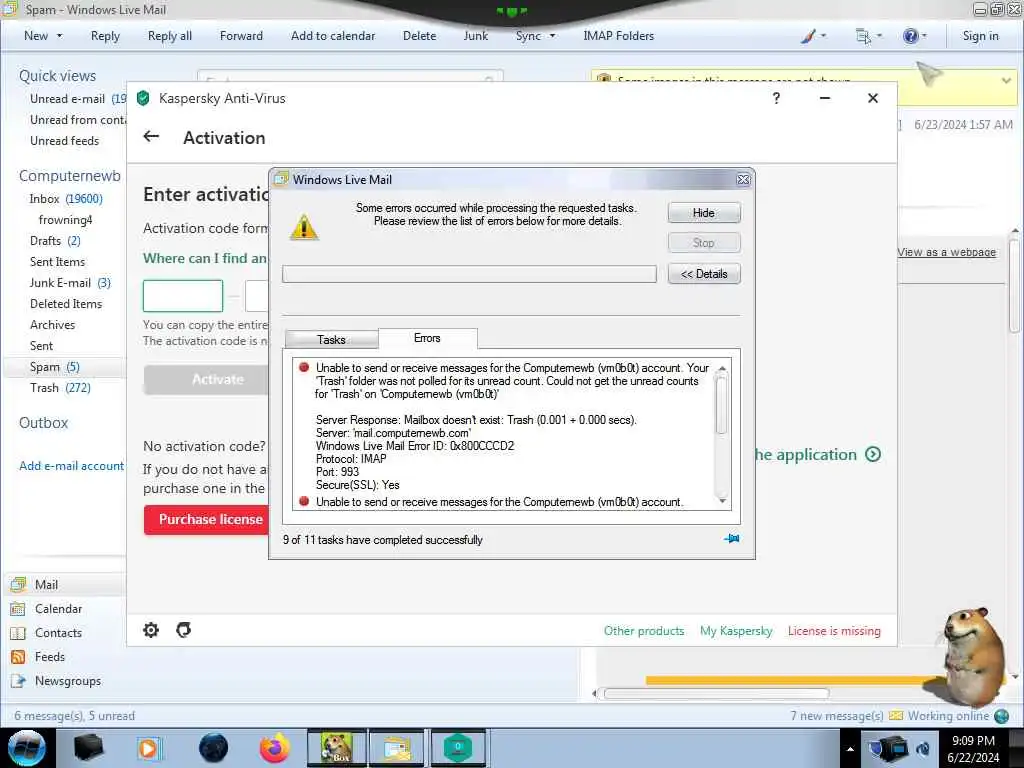Click Add e-mail account link
The image size is (1024, 768).
point(71,466)
